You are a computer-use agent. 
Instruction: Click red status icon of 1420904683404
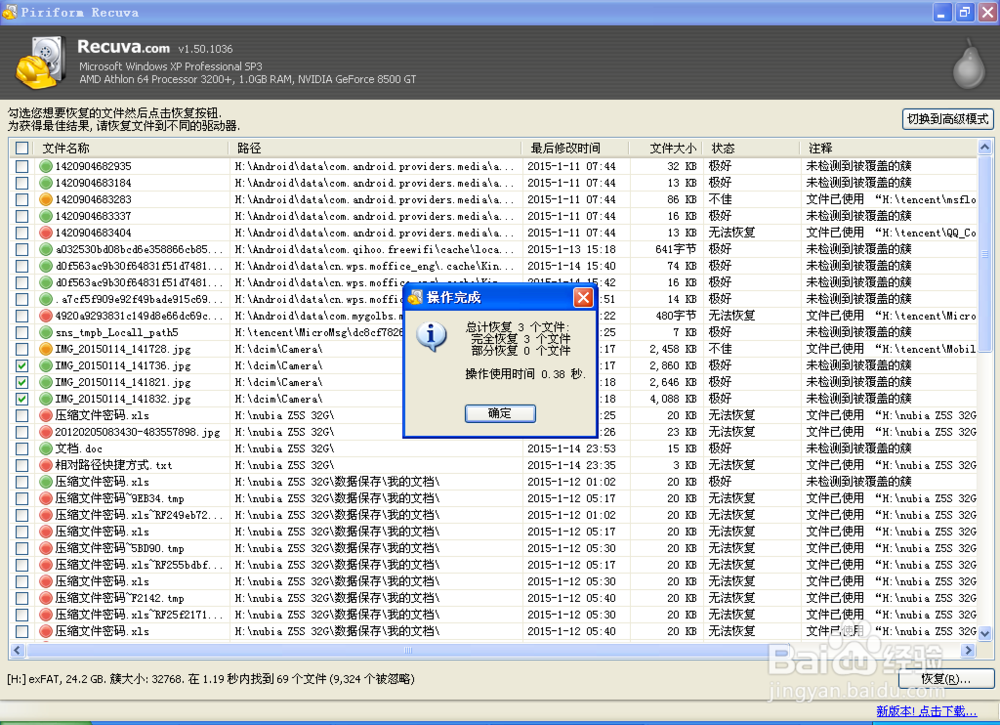45,232
